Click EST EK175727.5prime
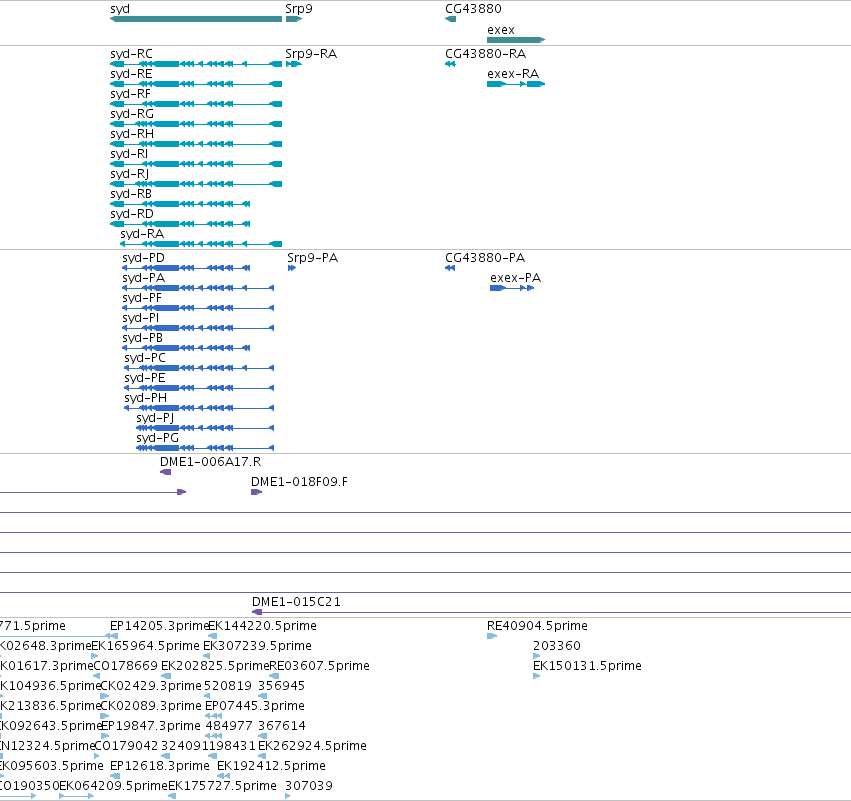The width and height of the screenshot is (851, 801). pos(172,796)
